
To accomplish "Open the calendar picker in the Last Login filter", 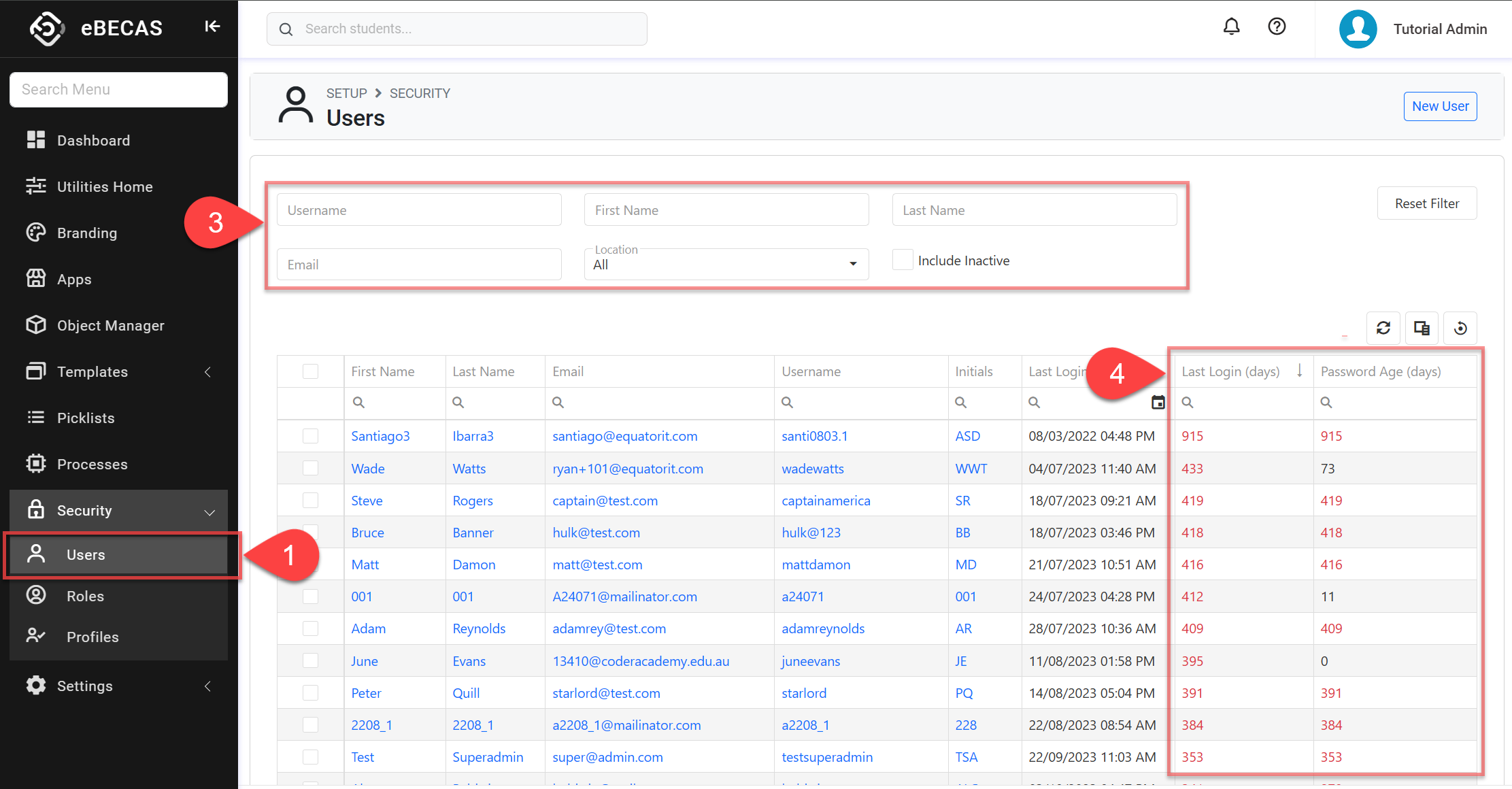I will coord(1158,403).
